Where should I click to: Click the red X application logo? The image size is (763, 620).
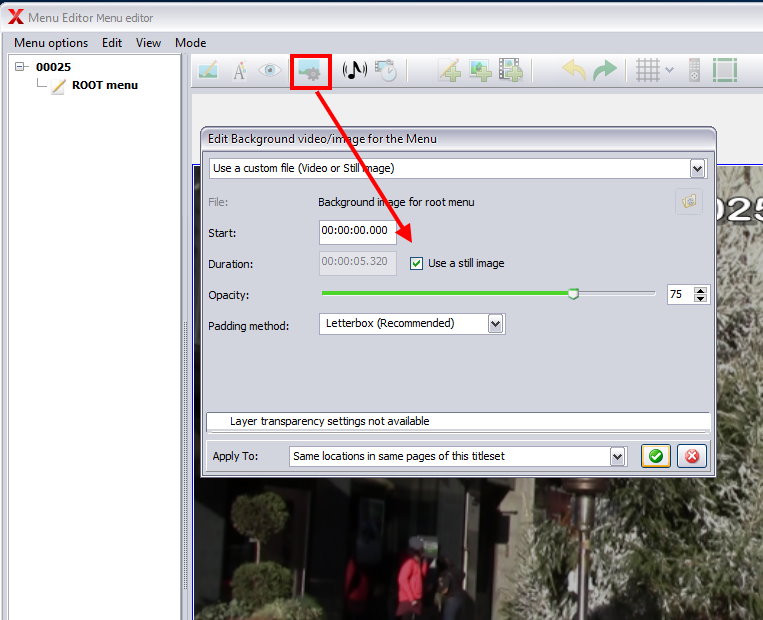[x=16, y=16]
